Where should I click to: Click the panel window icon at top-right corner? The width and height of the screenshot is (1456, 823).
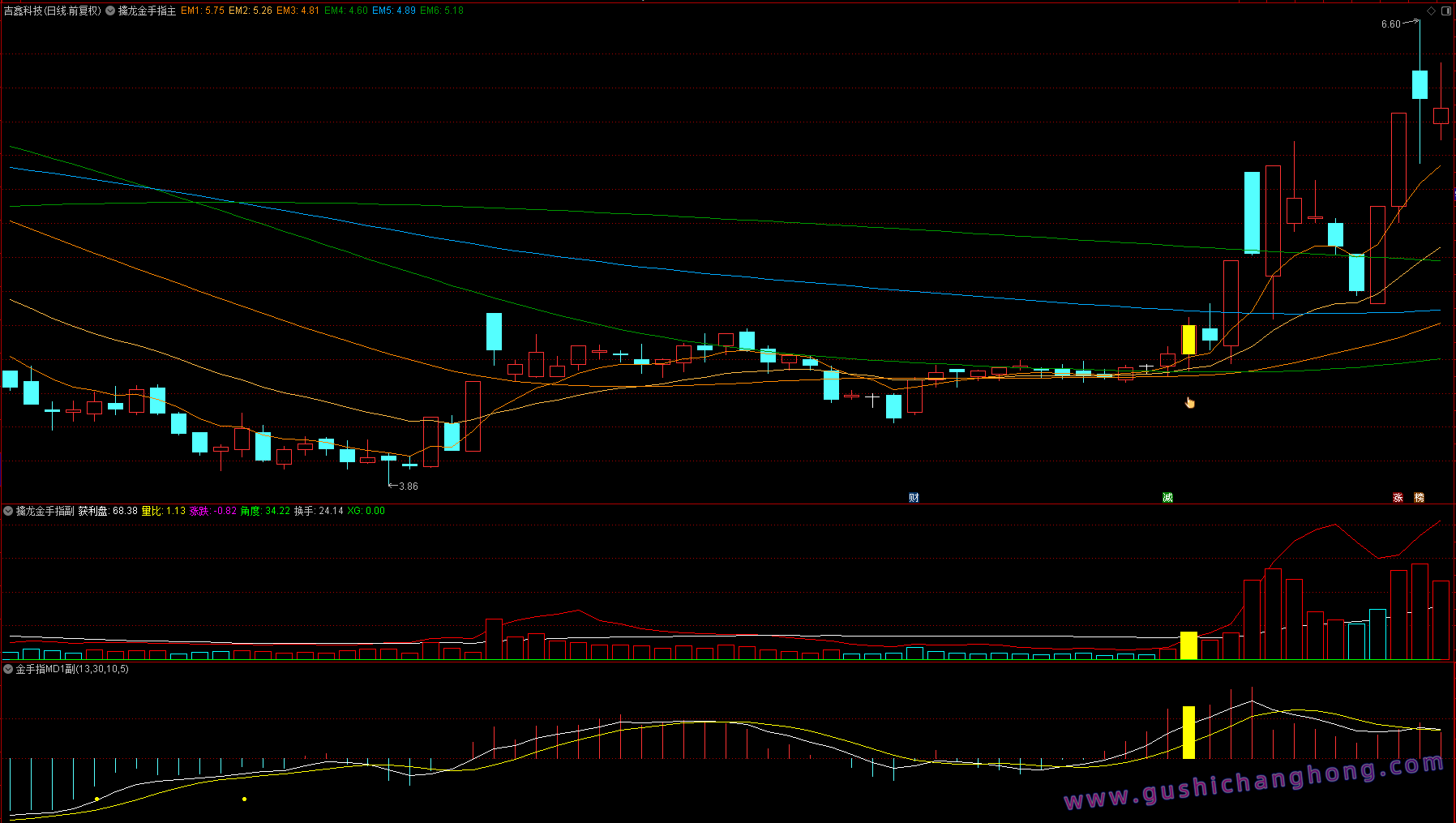click(1446, 11)
